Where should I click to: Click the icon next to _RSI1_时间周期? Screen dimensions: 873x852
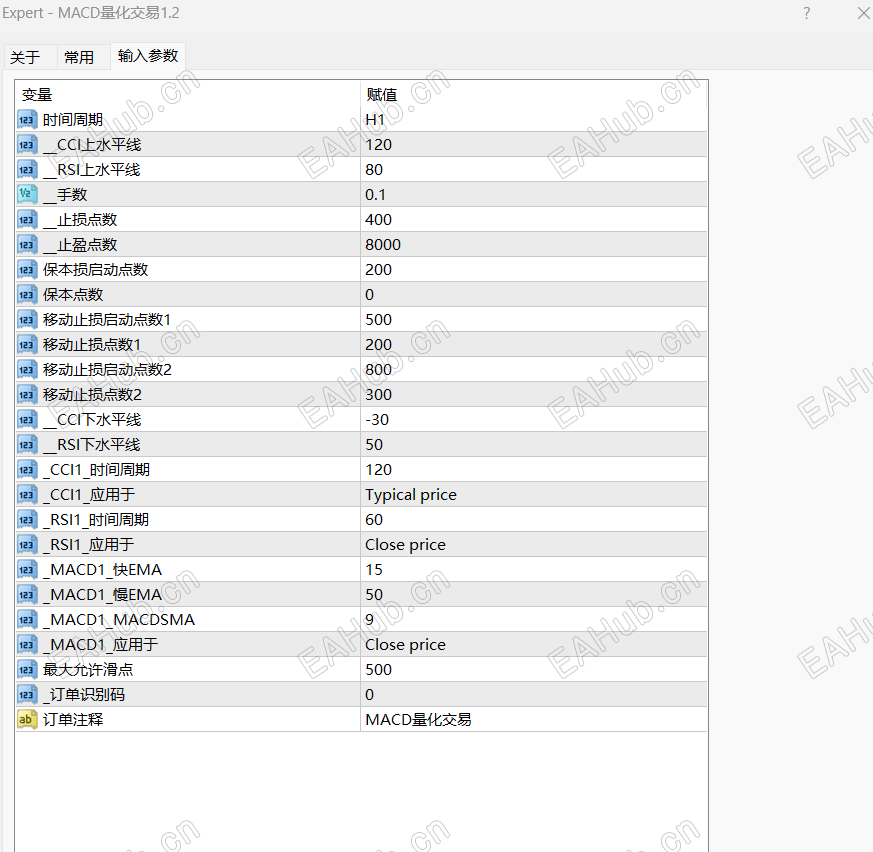click(x=27, y=520)
